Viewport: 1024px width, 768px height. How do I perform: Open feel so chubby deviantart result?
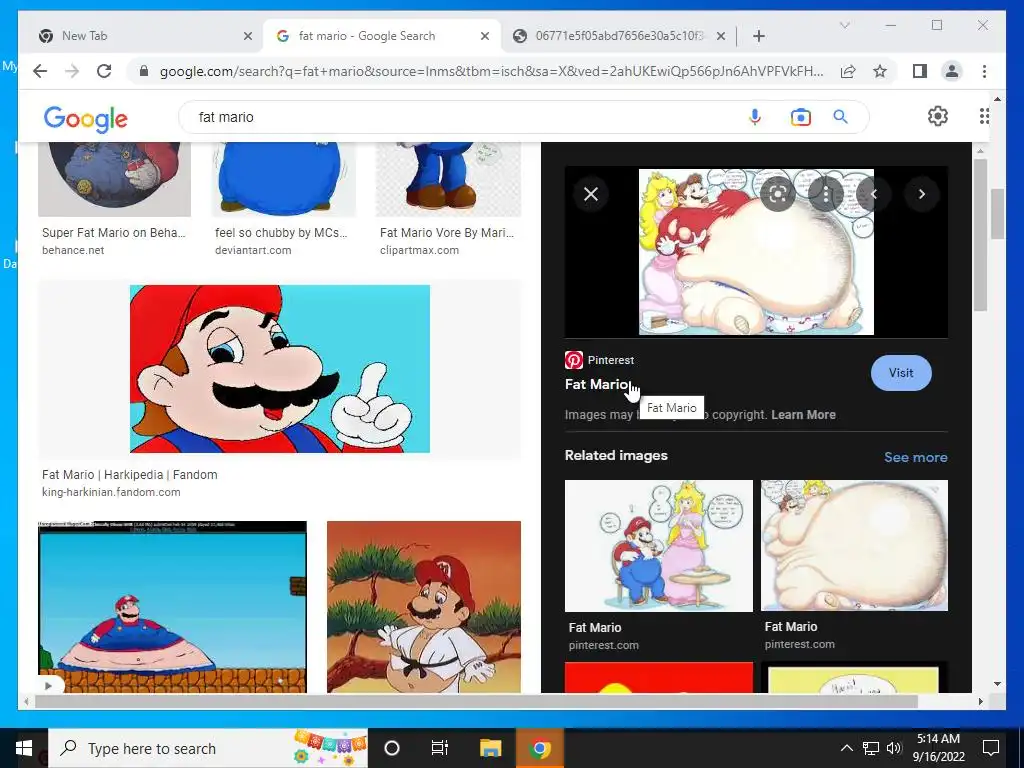(x=281, y=232)
